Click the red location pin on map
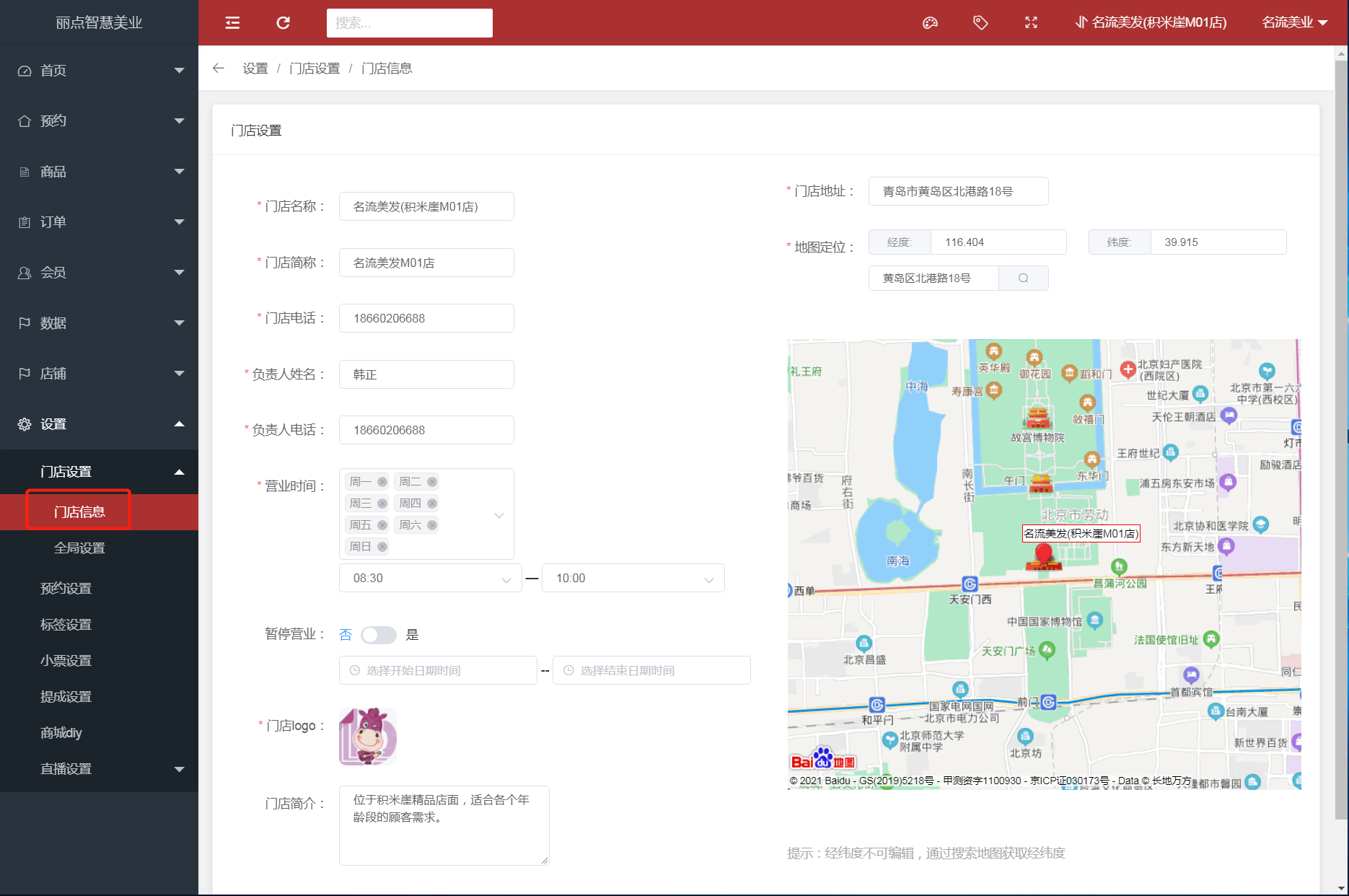 point(1044,555)
